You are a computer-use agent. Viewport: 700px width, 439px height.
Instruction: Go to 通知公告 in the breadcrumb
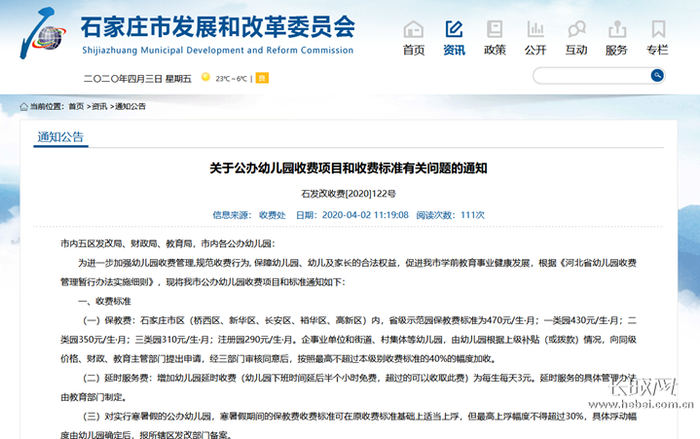(130, 106)
